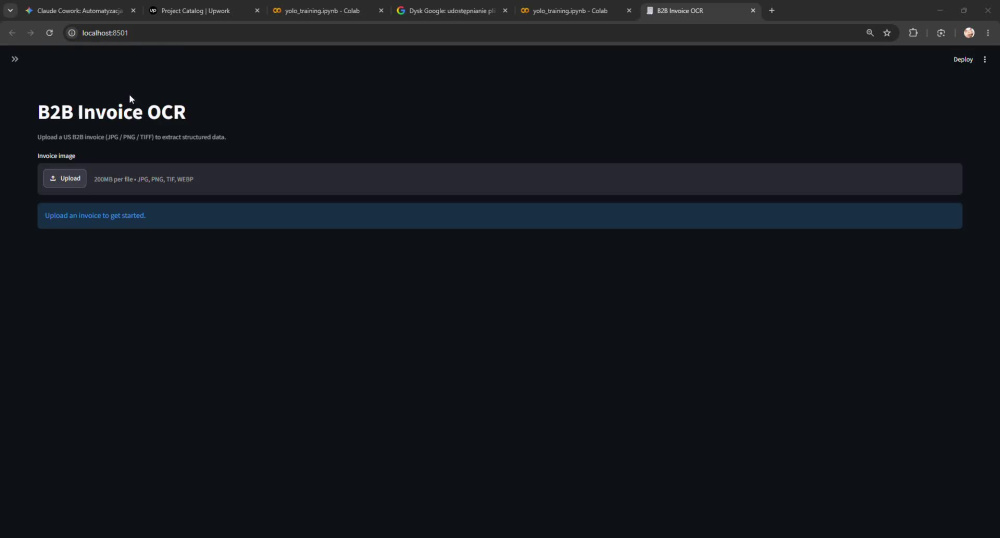Close the Claude Cowork tab
Screen dimensions: 1000x538
coord(133,11)
